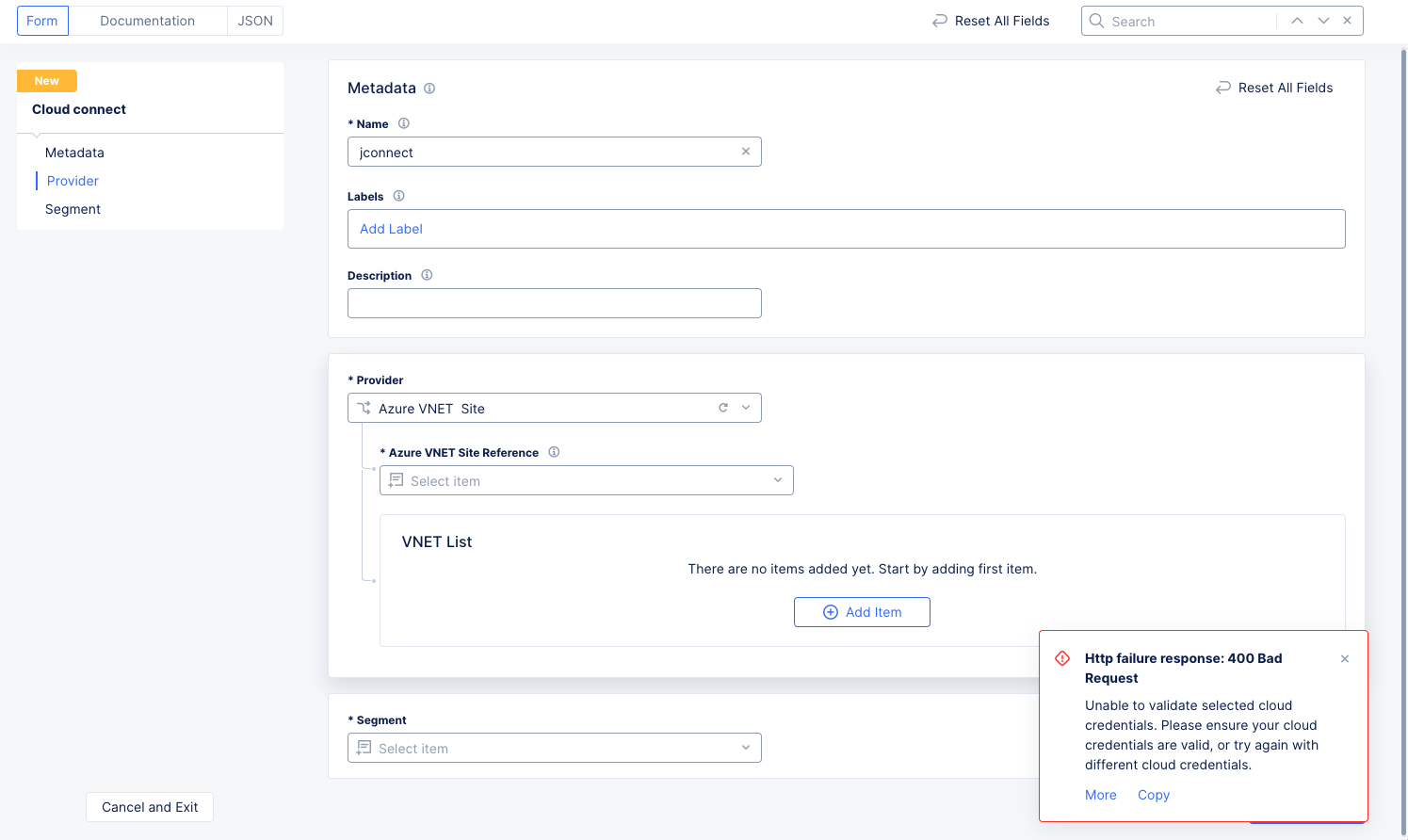Screen dimensions: 1408x840
Task: Click the info icon beside Labels
Action: (398, 196)
